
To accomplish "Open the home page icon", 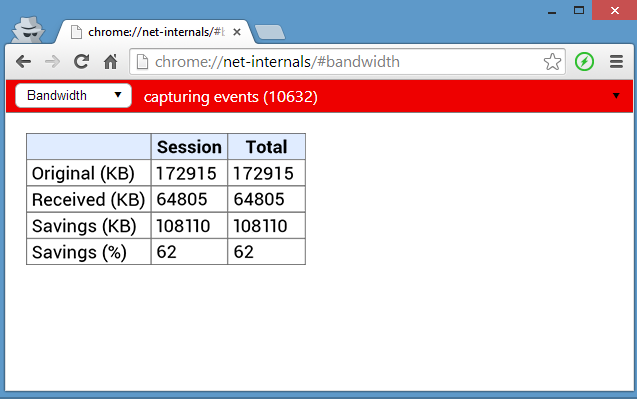I will pos(110,62).
